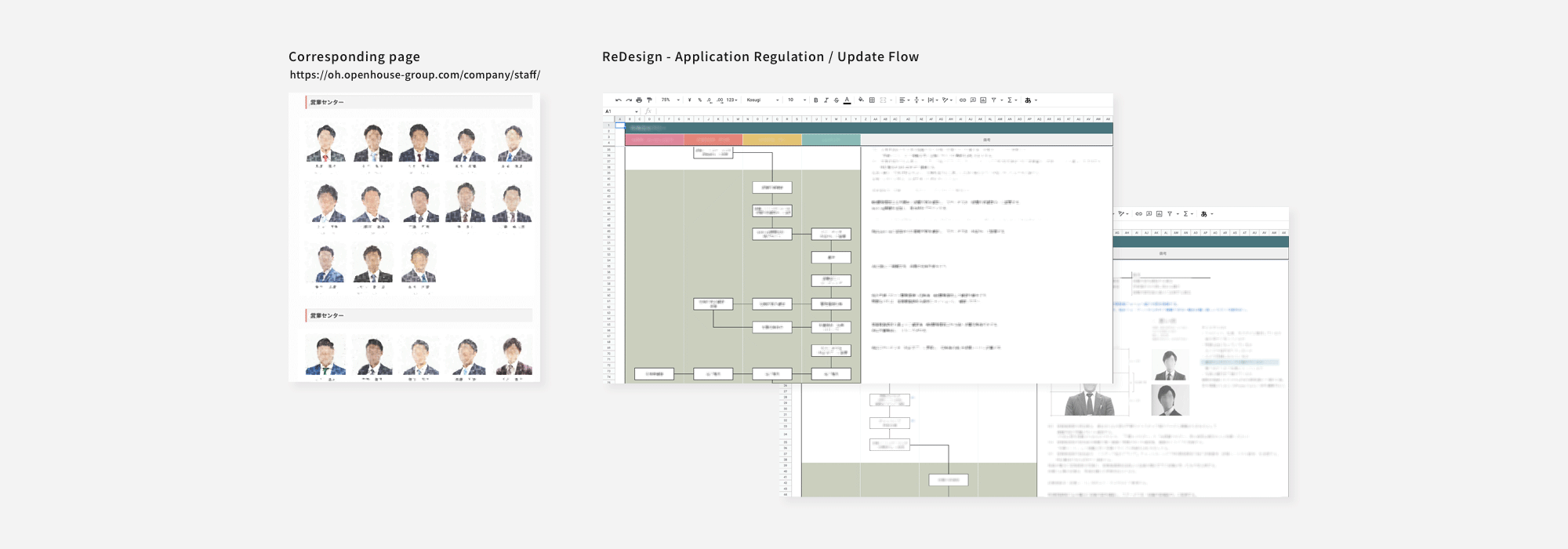The width and height of the screenshot is (1568, 549).
Task: Open the text color picker (underlined A)
Action: (847, 100)
